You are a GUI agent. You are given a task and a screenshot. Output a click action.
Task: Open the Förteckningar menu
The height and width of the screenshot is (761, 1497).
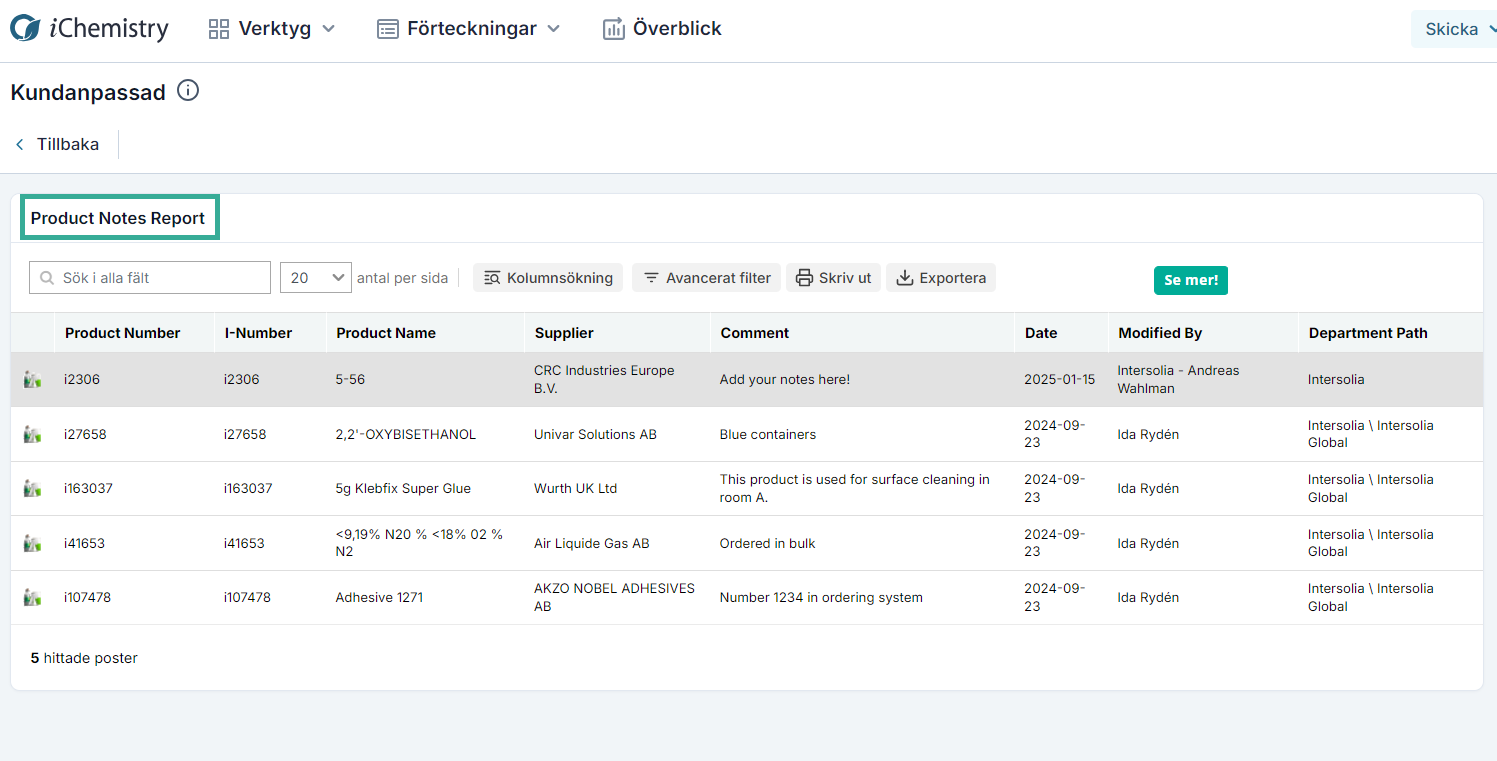click(468, 29)
